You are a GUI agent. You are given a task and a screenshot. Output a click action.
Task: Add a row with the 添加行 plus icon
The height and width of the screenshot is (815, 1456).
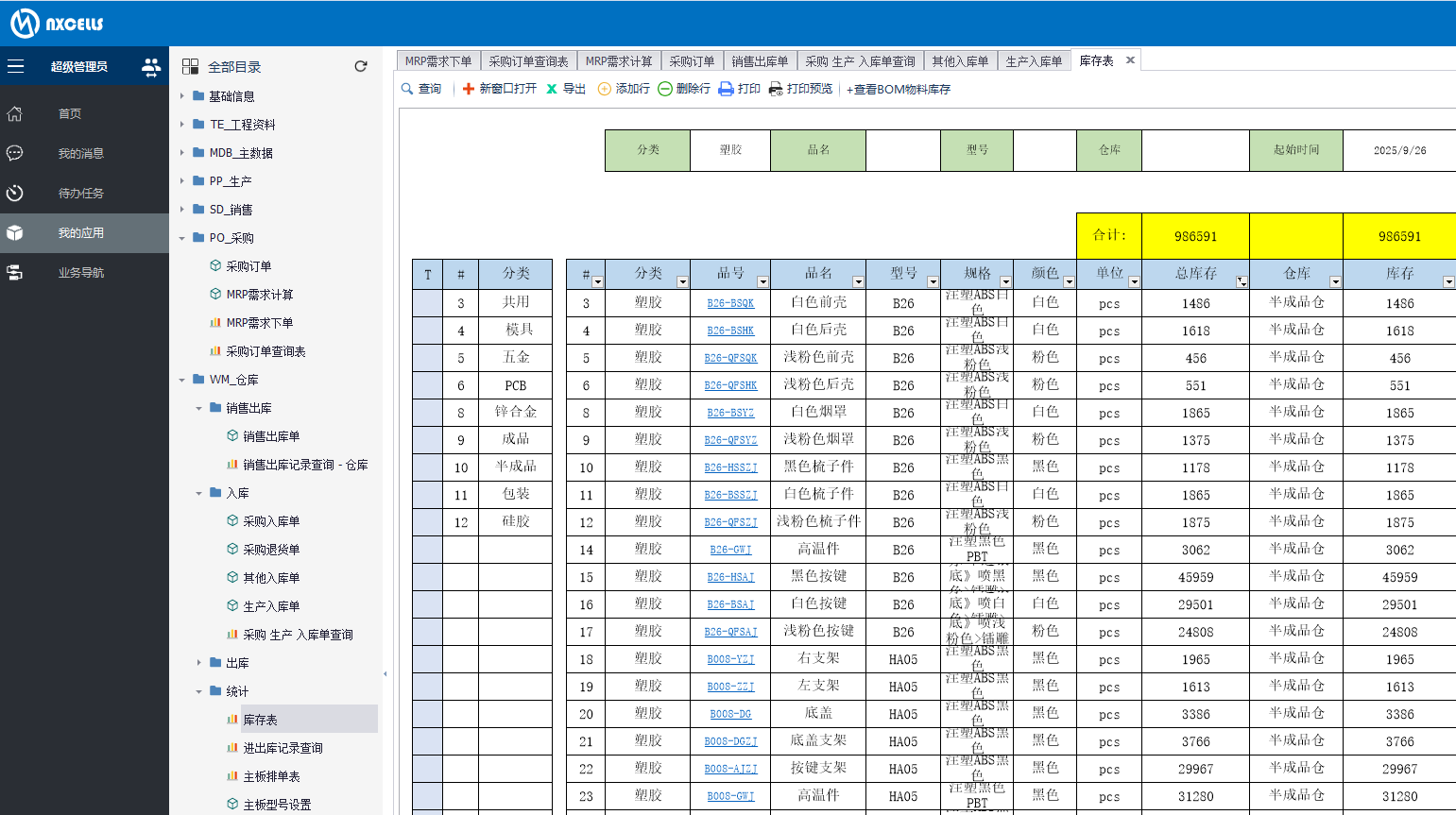click(626, 90)
